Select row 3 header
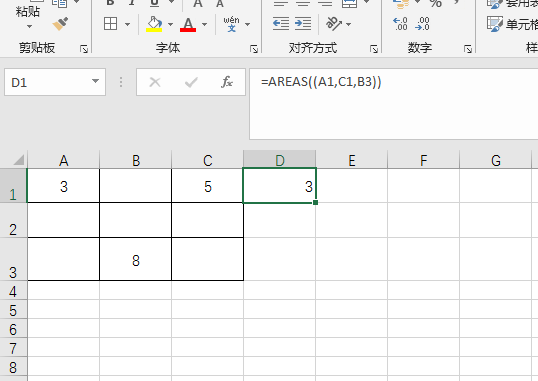538x381 pixels. tap(13, 259)
